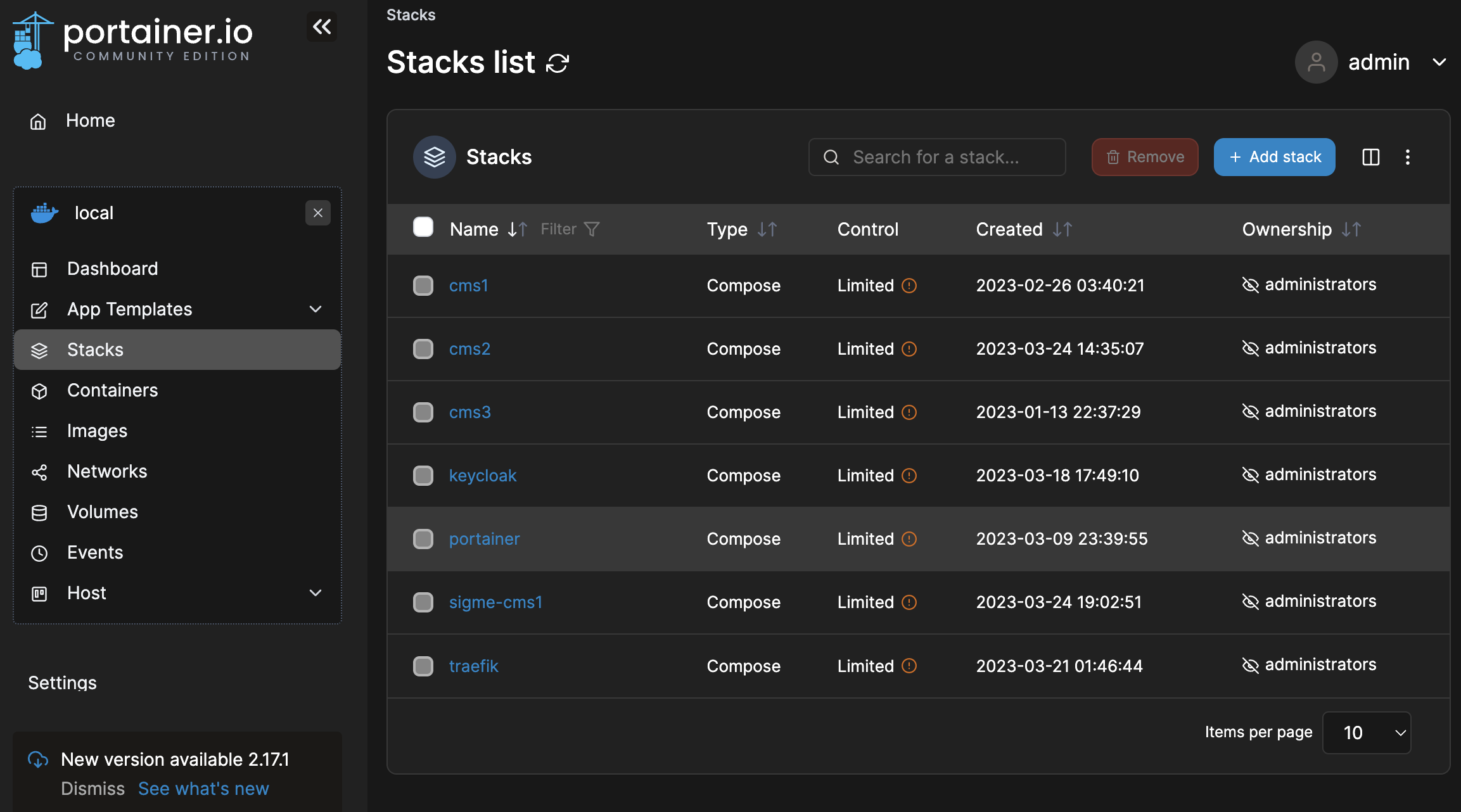Collapse the sidebar with double-chevron icon

click(322, 27)
